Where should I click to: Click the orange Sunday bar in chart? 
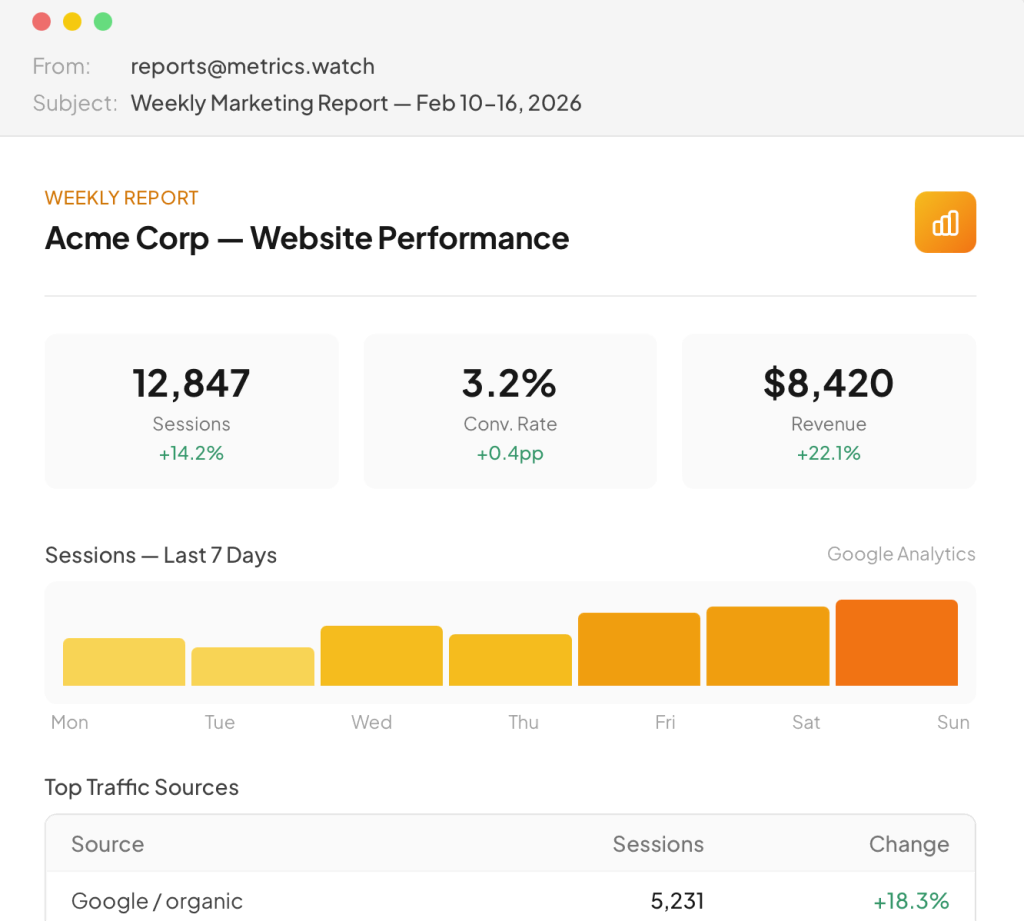(x=897, y=643)
